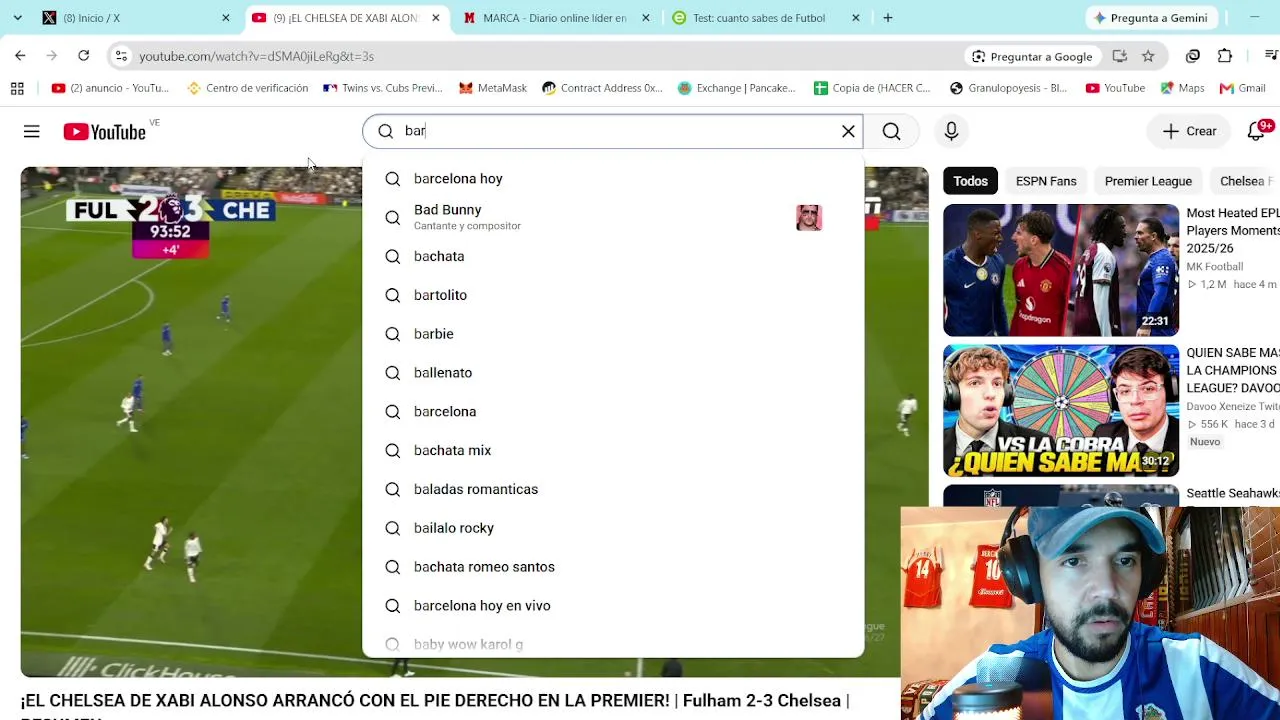Choose the "bailalo rocky" suggestion
1280x720 pixels.
[613, 528]
